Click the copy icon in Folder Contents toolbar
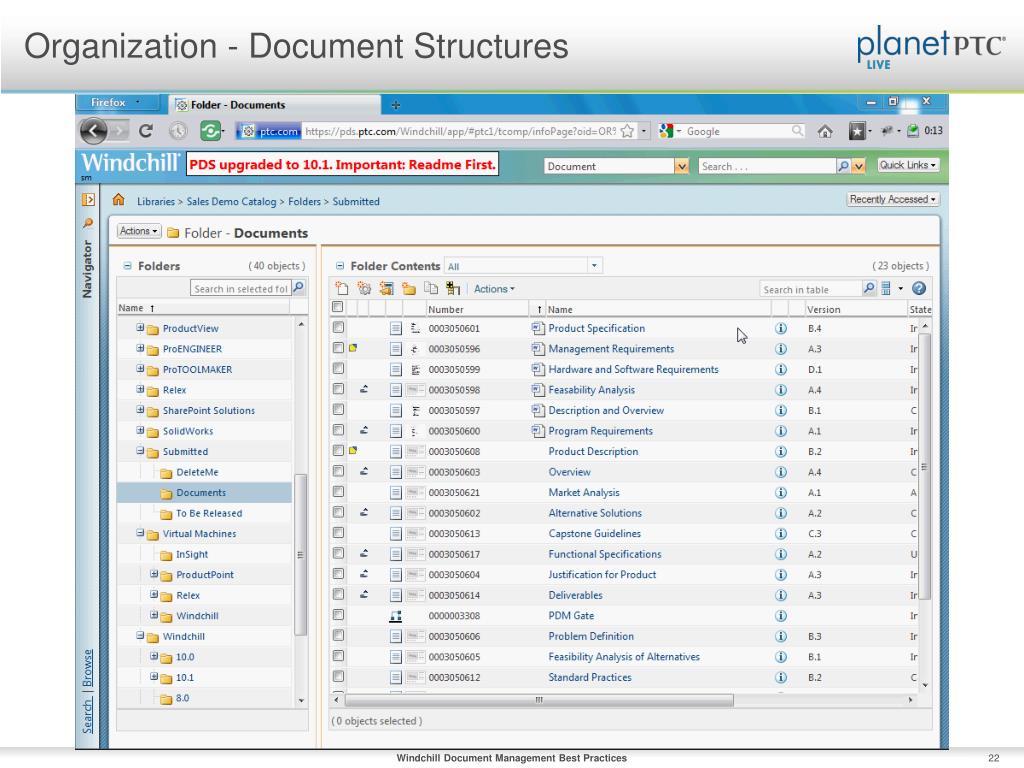 [x=431, y=288]
